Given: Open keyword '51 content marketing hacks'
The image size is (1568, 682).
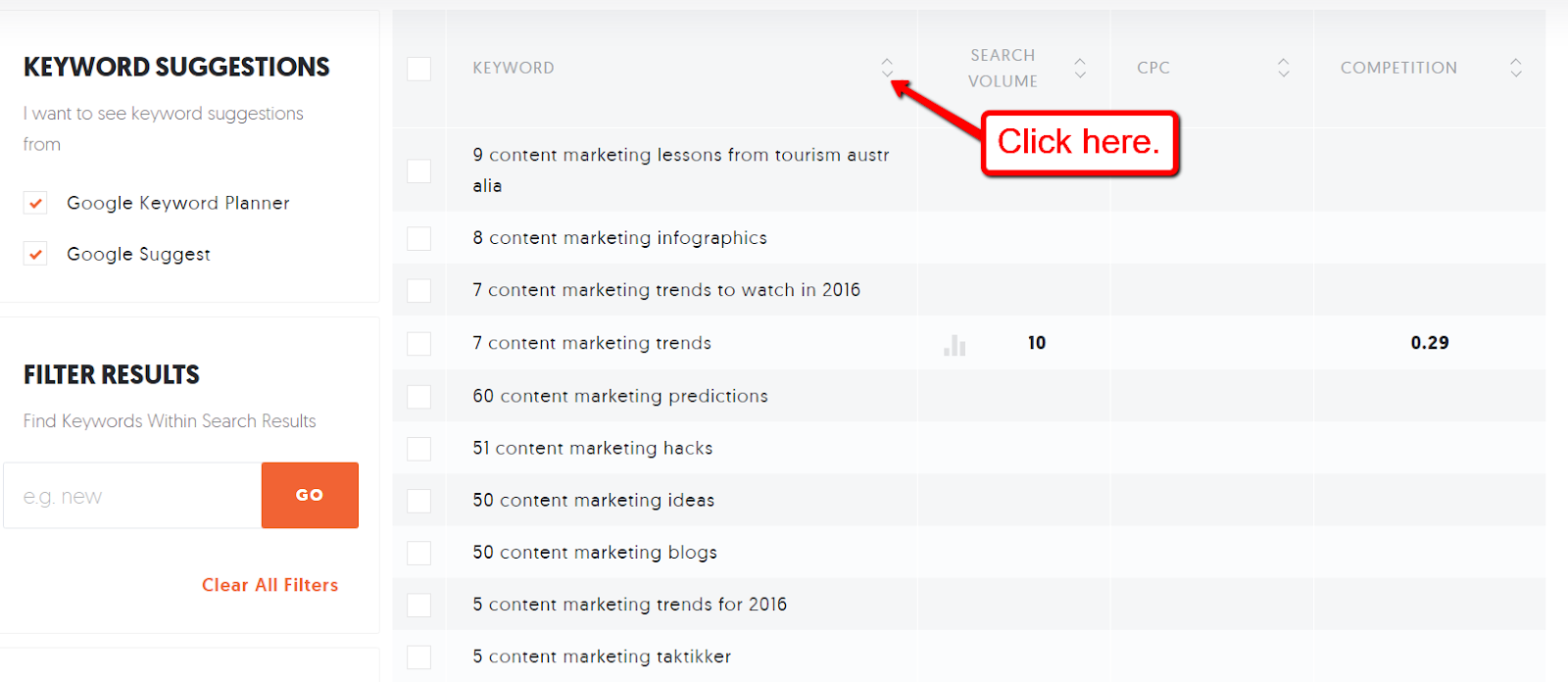Looking at the screenshot, I should pos(593,448).
